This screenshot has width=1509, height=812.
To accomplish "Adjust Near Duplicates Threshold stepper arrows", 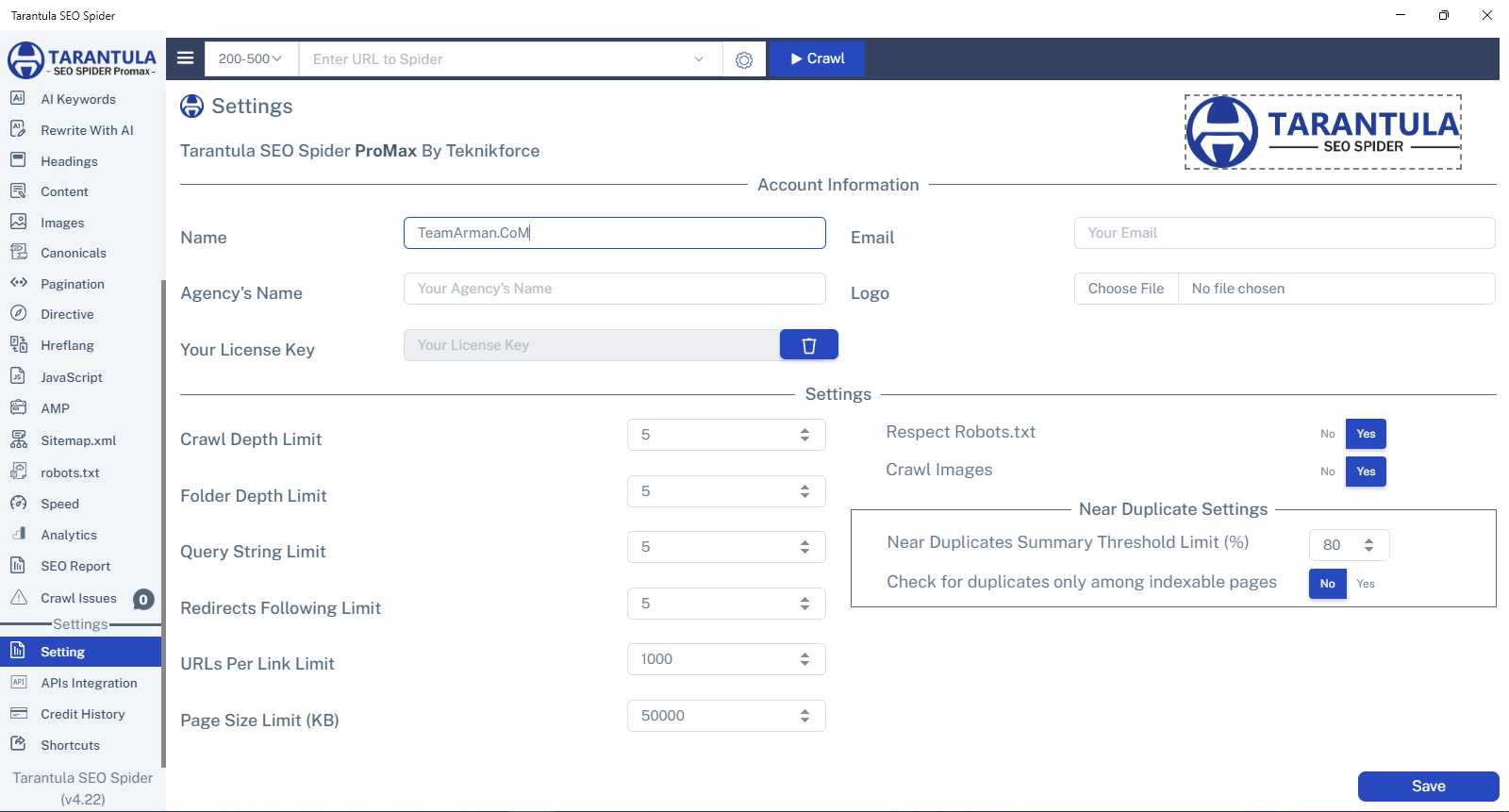I will coord(1368,545).
